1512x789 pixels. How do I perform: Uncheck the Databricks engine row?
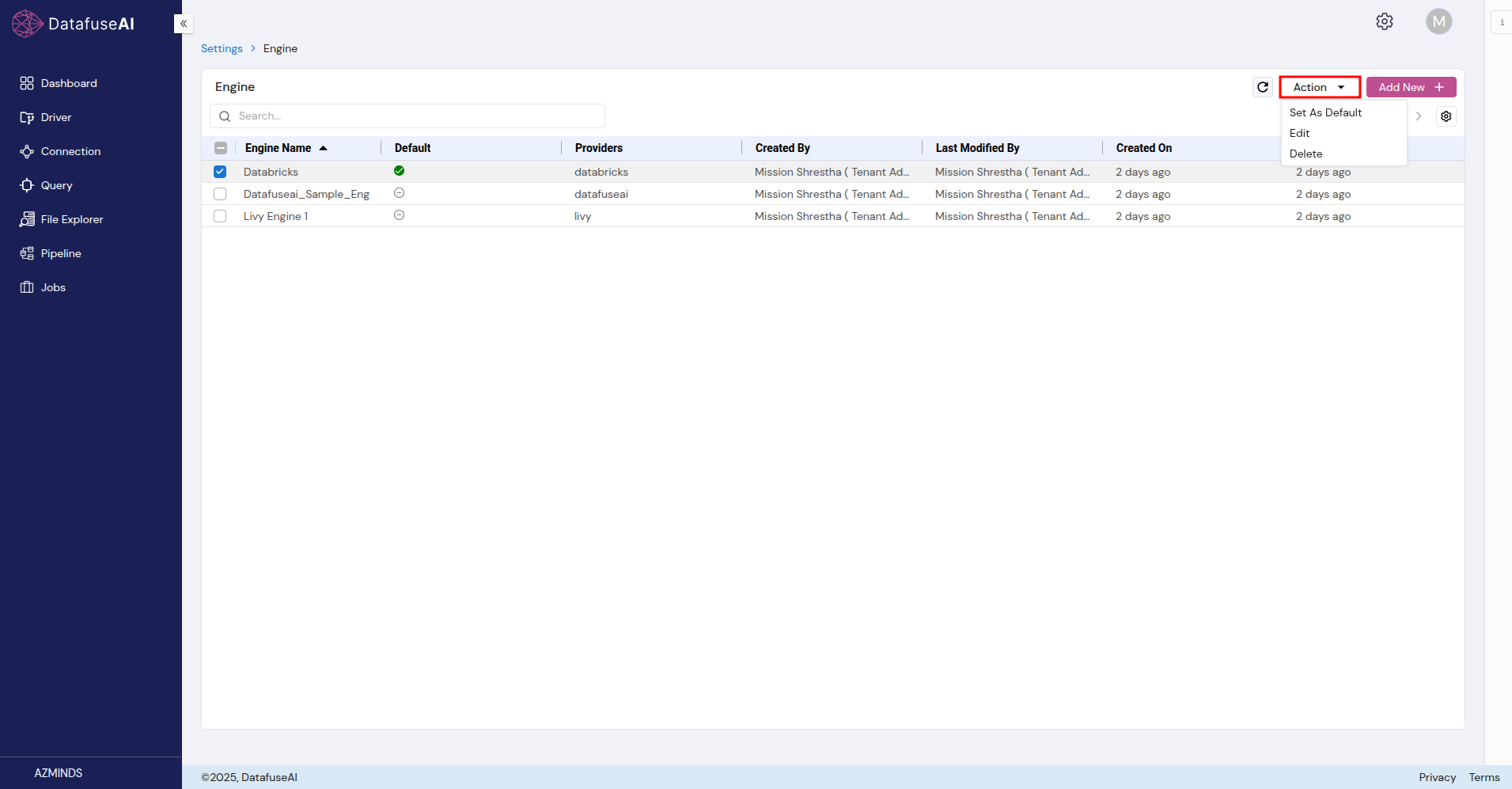(x=220, y=172)
